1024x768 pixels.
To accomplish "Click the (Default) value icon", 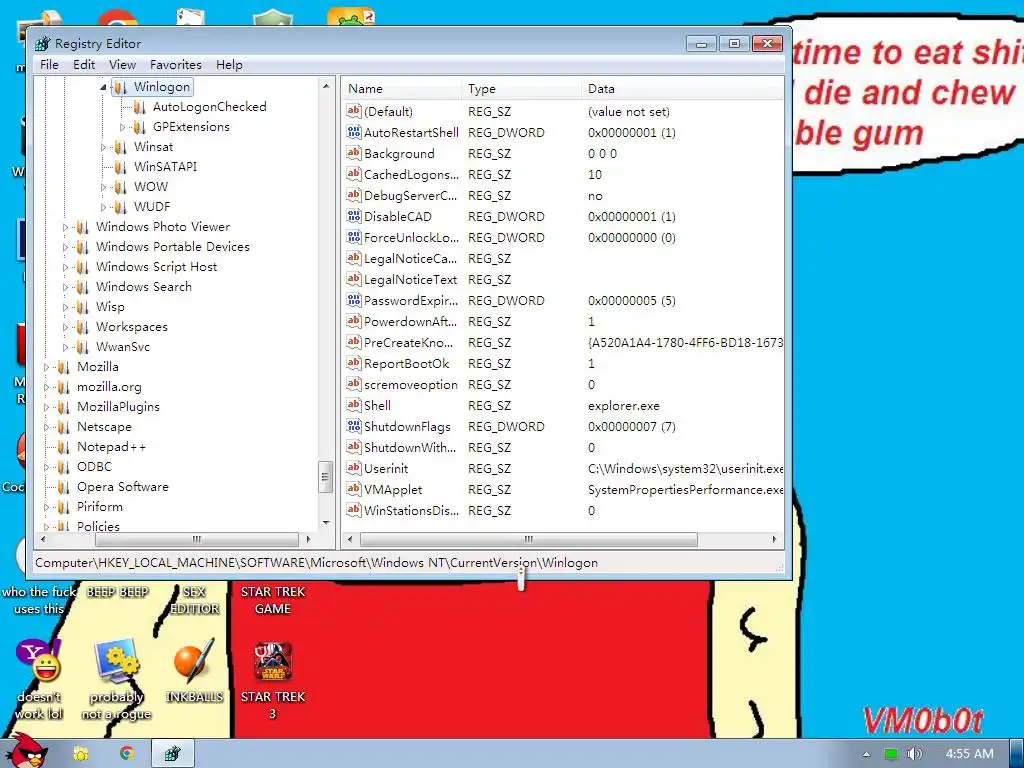I will (353, 111).
